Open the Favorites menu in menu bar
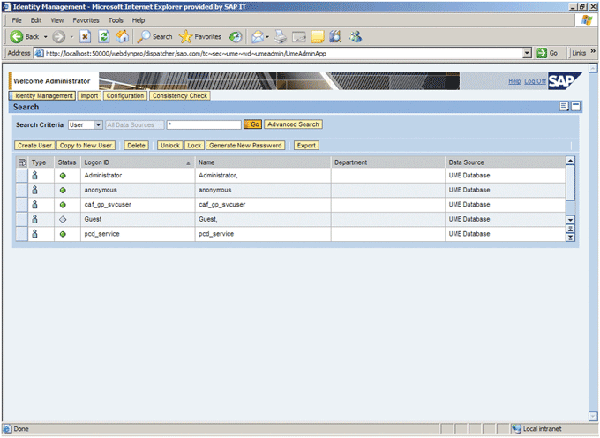Image resolution: width=600 pixels, height=438 pixels. 86,20
